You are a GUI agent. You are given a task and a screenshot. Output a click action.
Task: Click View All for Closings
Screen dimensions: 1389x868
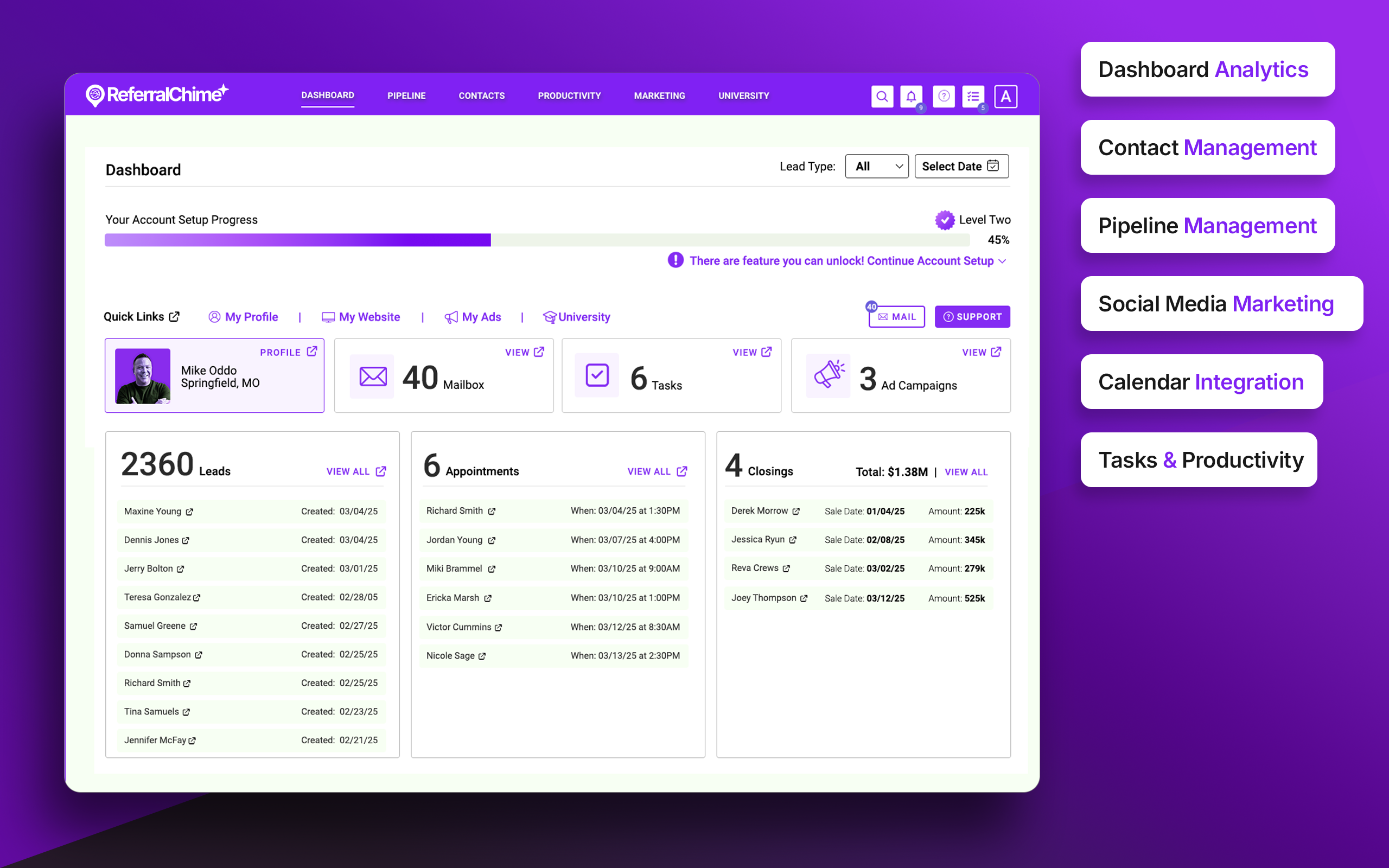tap(966, 472)
